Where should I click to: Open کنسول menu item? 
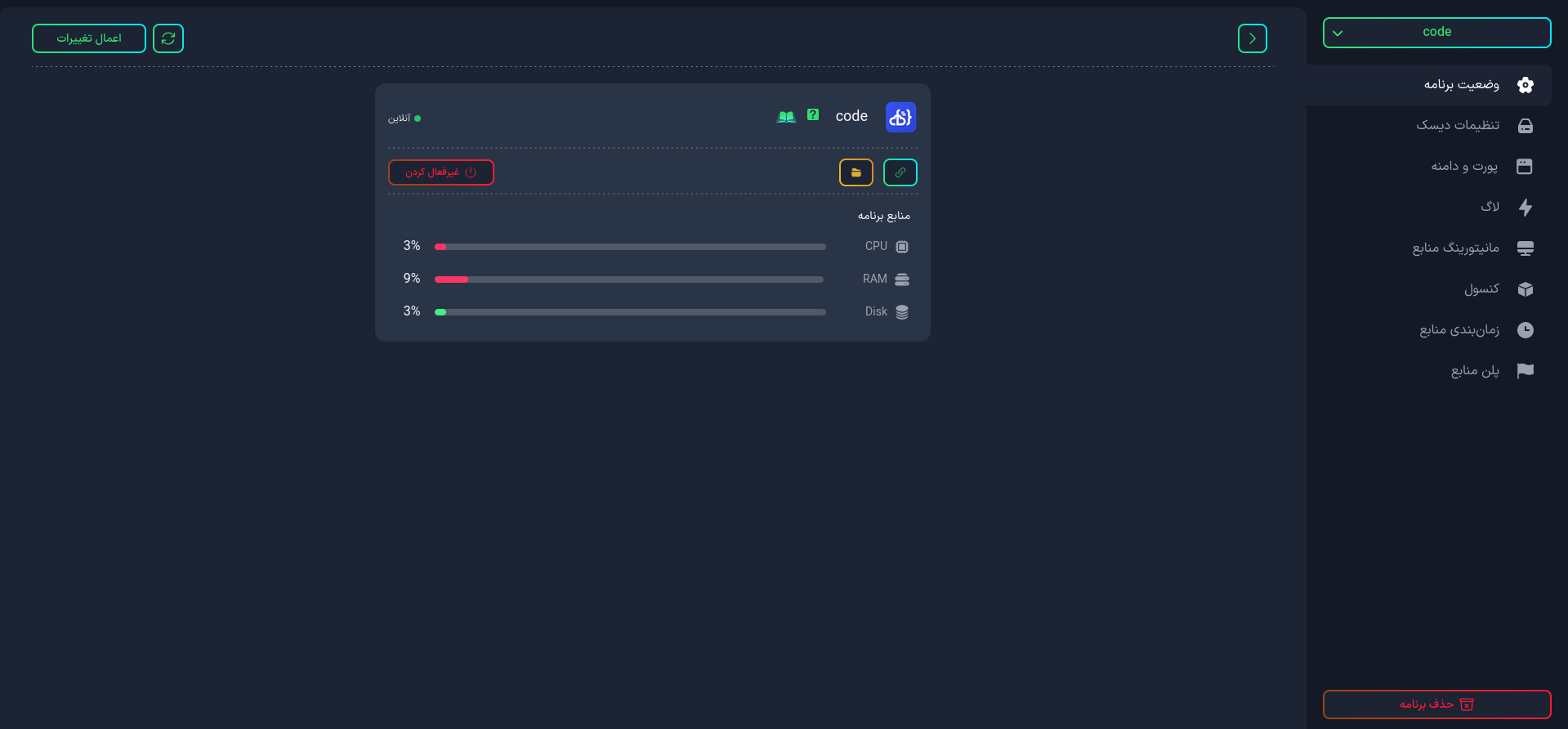(x=1428, y=289)
